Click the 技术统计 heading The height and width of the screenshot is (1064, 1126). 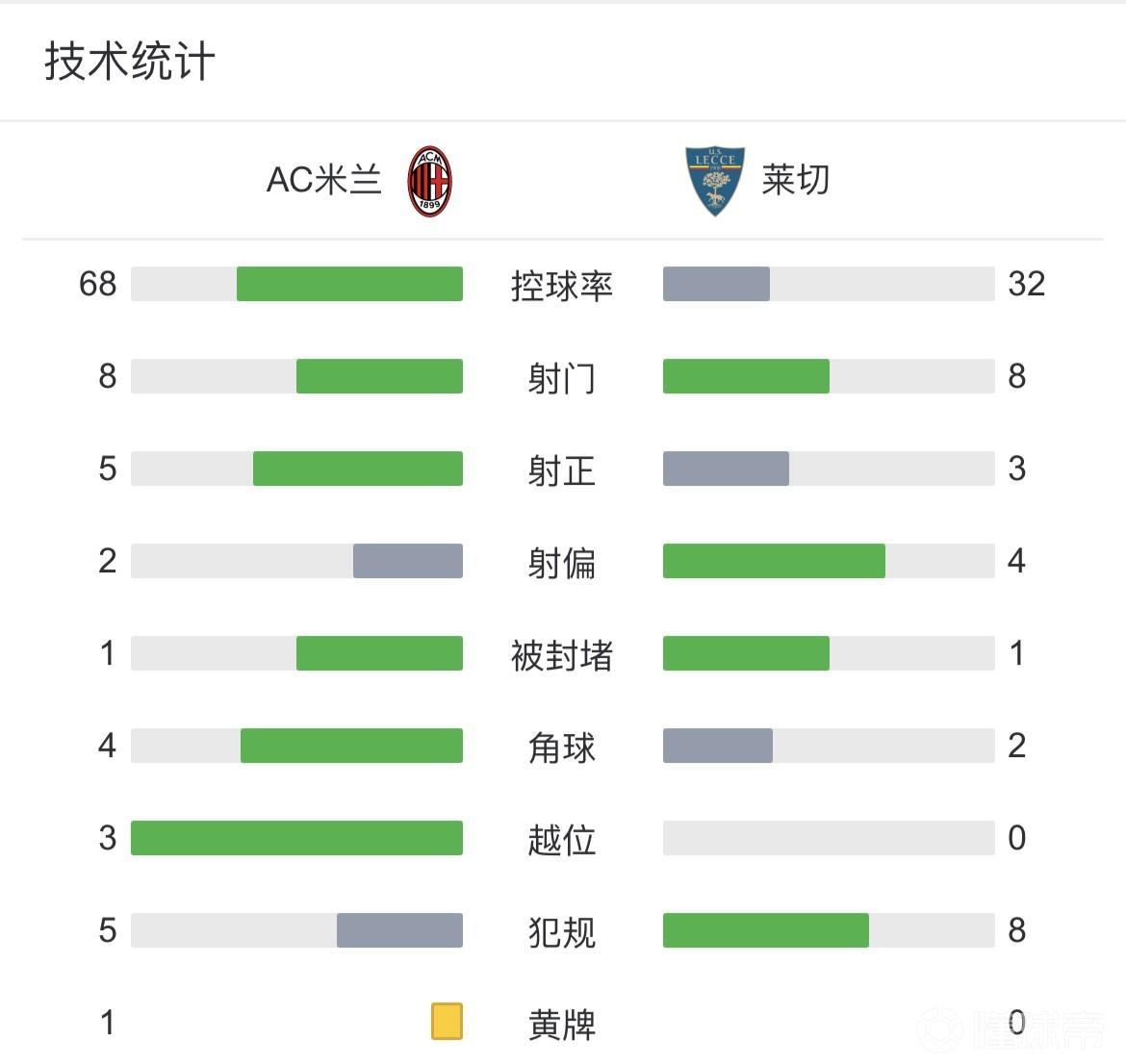(130, 62)
